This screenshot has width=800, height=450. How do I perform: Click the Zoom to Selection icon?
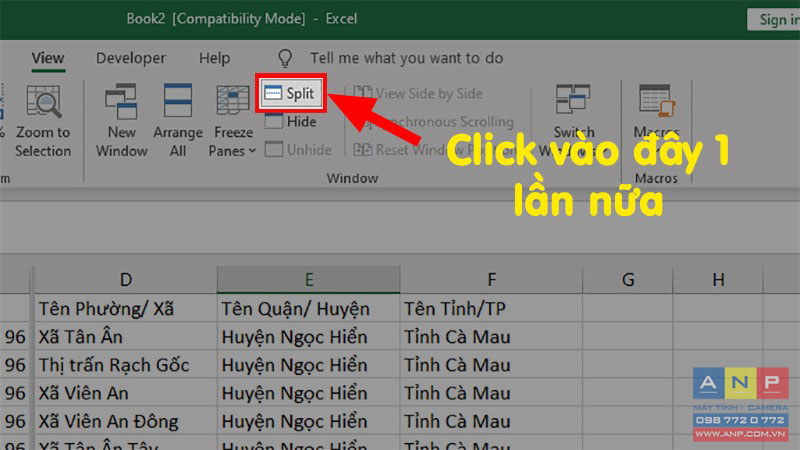pos(43,102)
